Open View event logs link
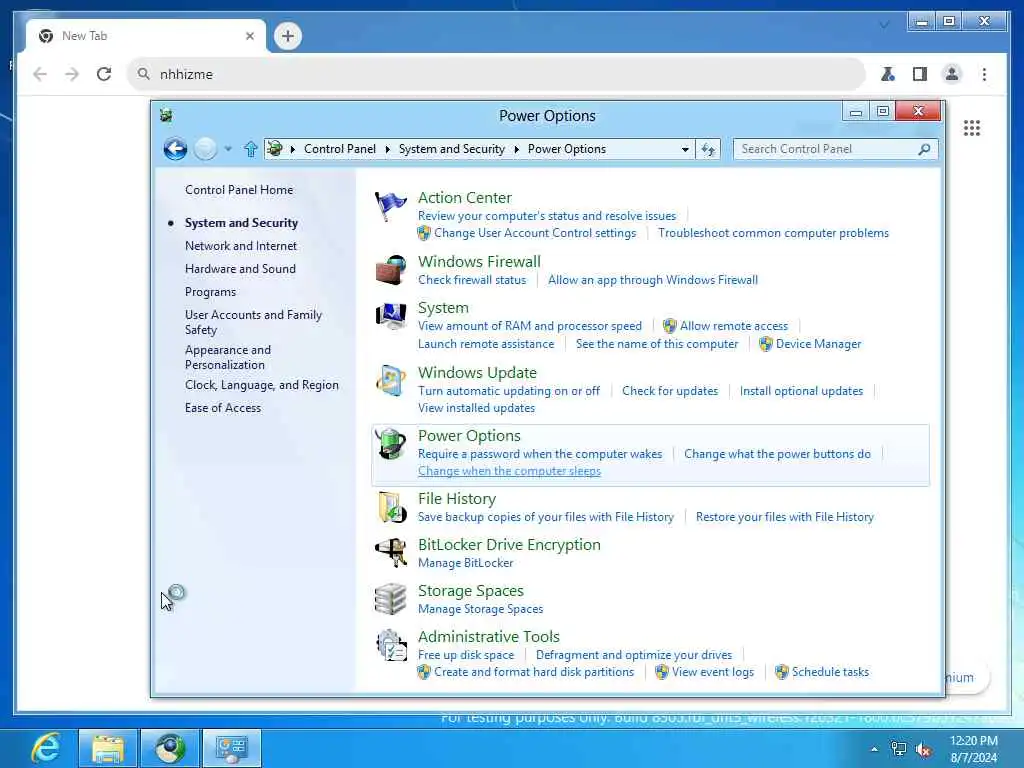 point(712,671)
